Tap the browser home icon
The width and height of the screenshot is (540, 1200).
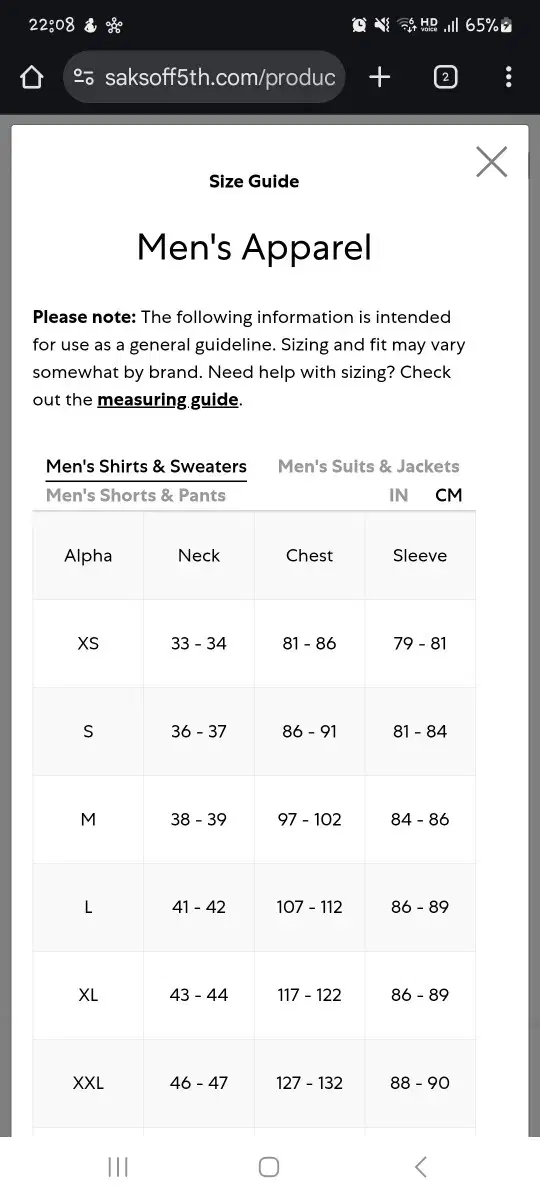(x=32, y=77)
